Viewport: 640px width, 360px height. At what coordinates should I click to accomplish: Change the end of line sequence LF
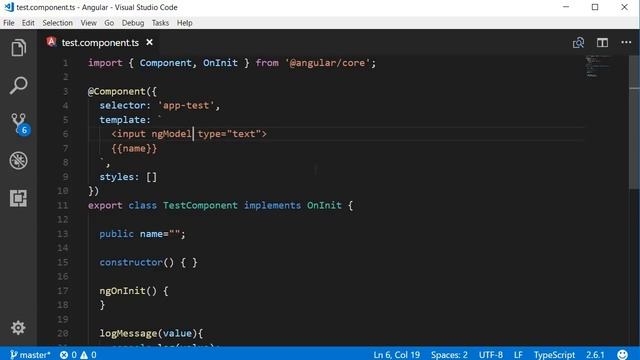[x=518, y=354]
